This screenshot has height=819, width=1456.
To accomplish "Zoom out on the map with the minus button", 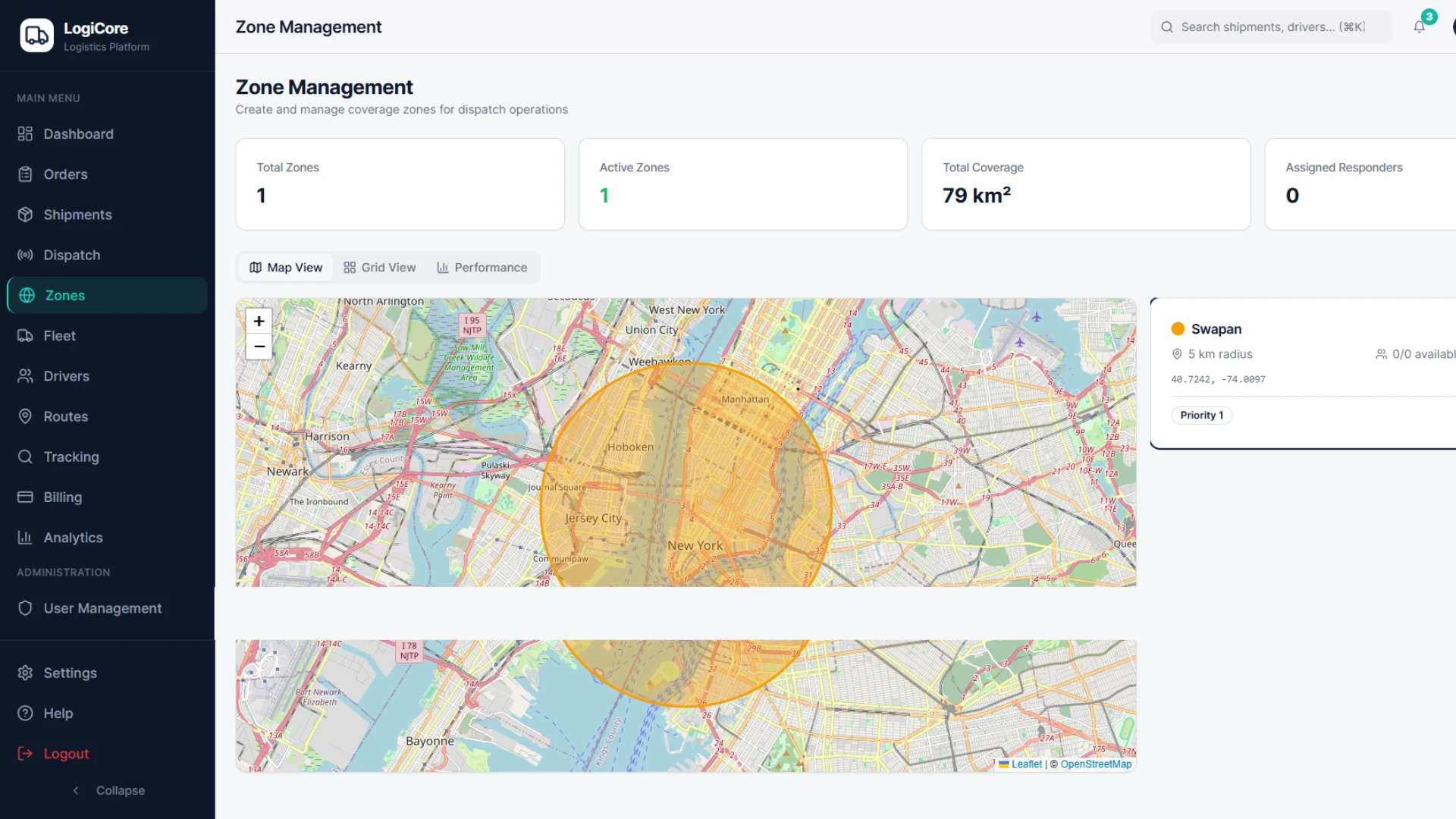I will tap(259, 347).
